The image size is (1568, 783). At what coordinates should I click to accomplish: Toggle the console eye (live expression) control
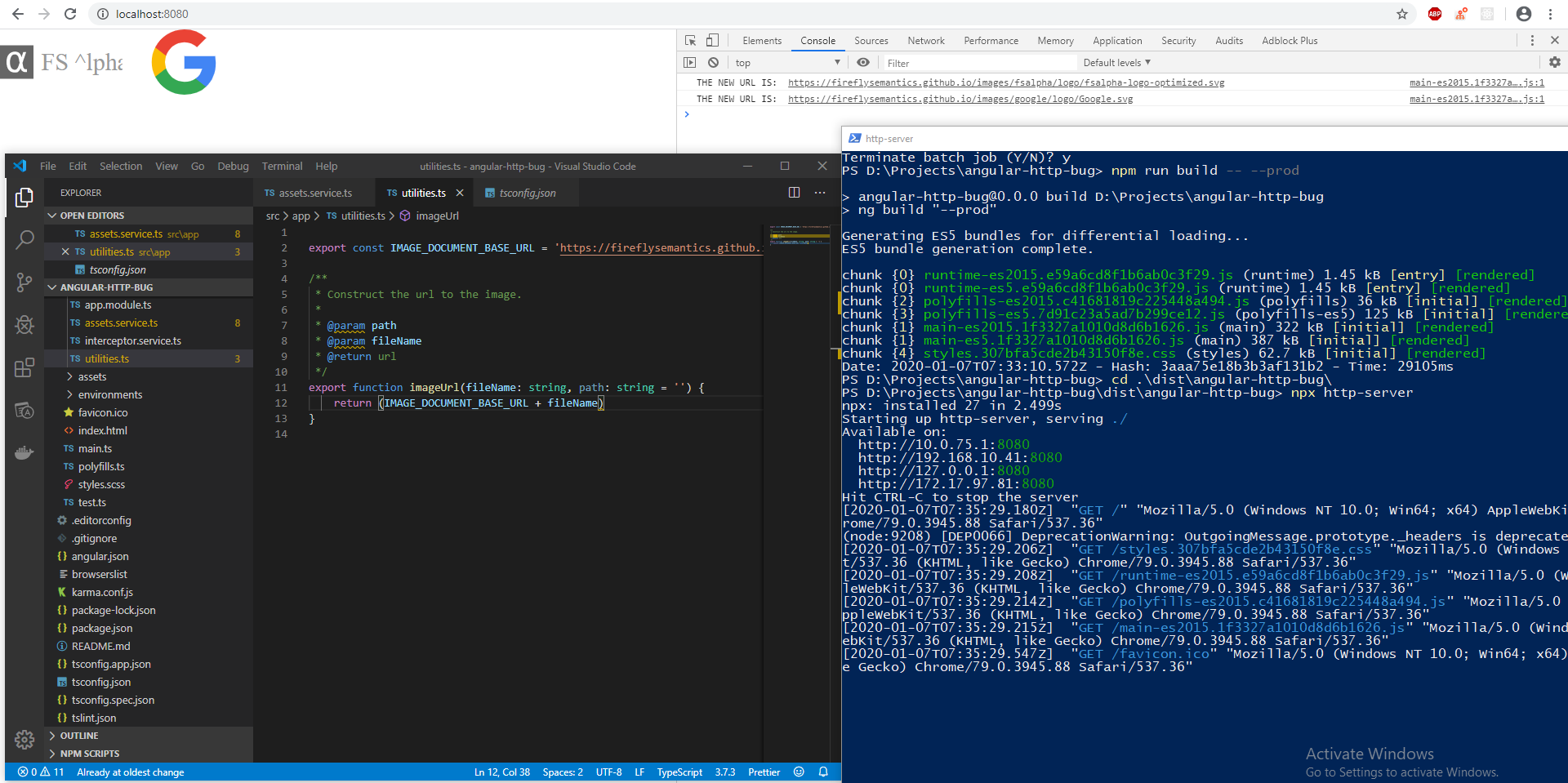863,62
